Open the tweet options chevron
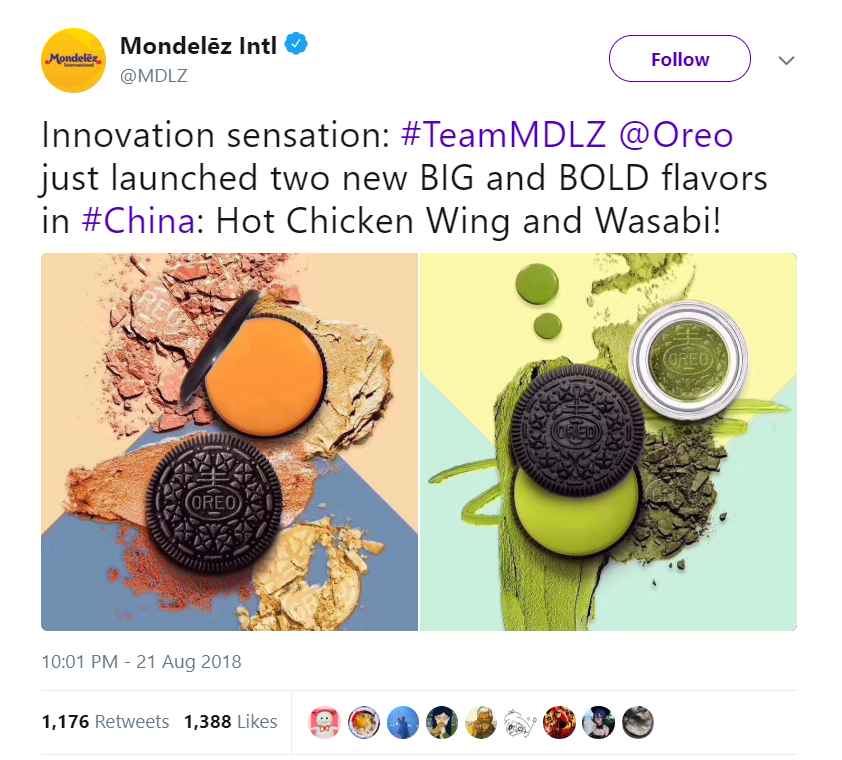842x760 pixels. pyautogui.click(x=786, y=60)
